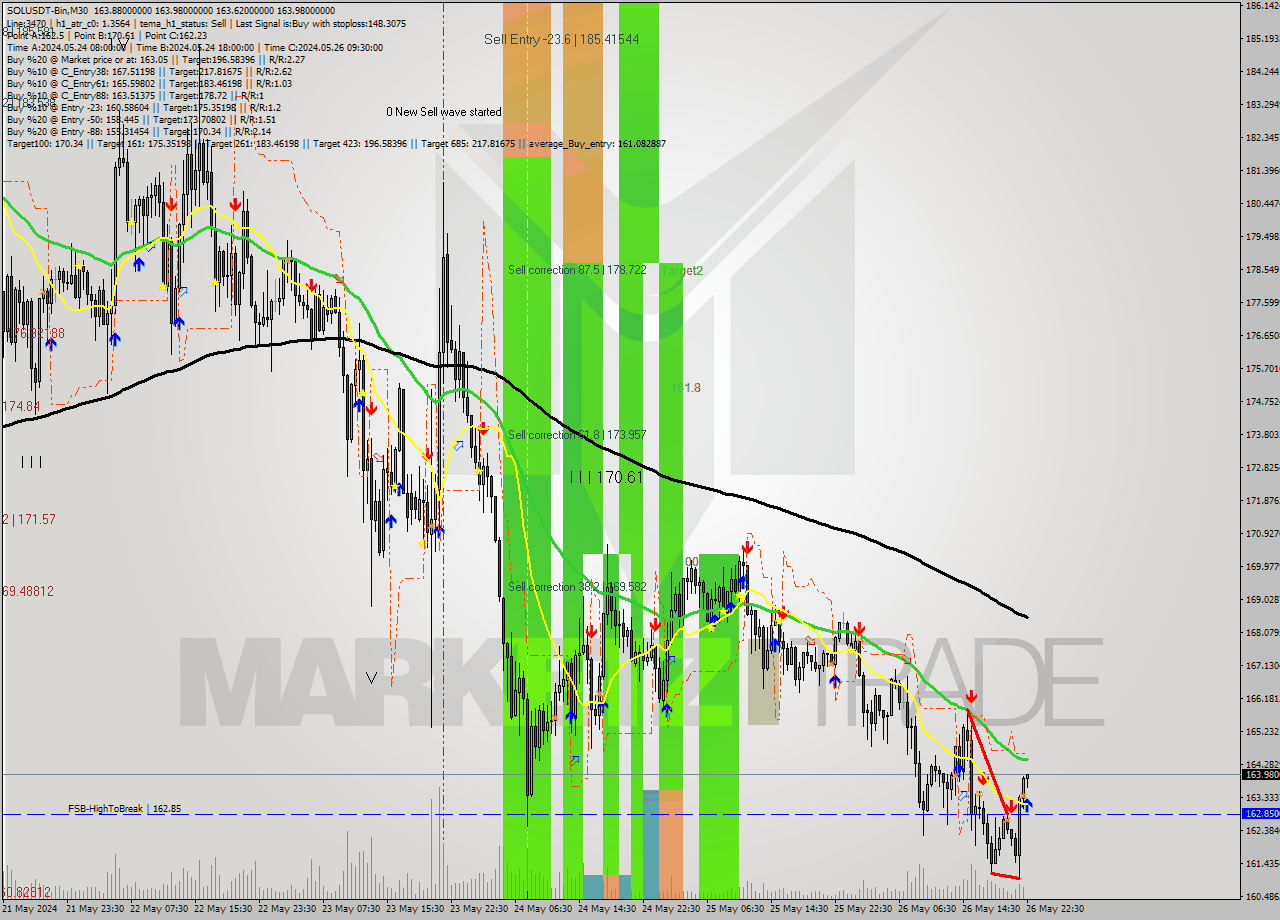Click the red '69.48812' label
1280x920 pixels.
coord(27,591)
